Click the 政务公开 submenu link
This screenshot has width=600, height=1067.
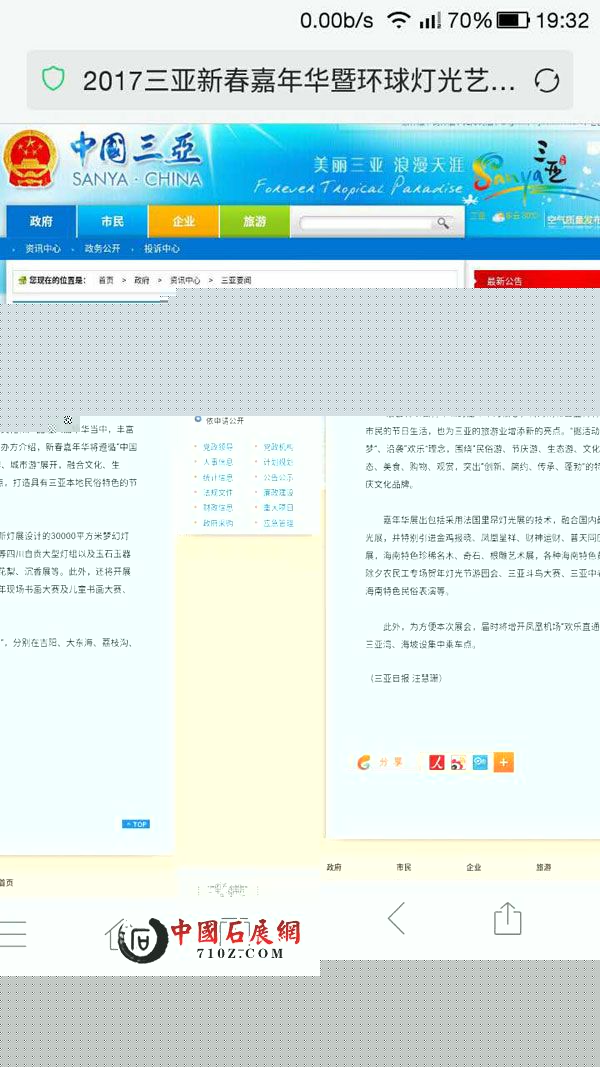pos(102,248)
